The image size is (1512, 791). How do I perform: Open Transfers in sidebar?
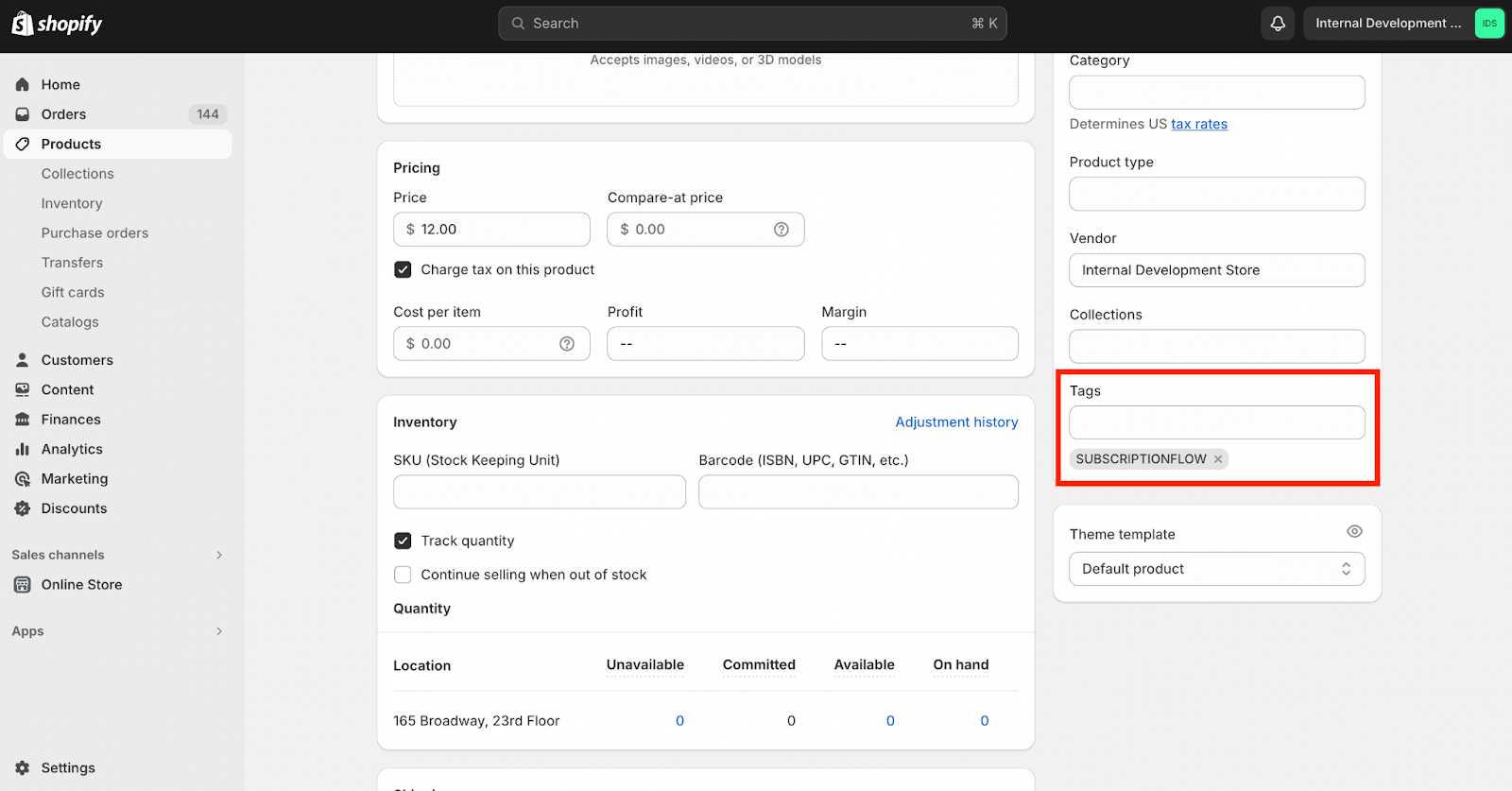(72, 263)
